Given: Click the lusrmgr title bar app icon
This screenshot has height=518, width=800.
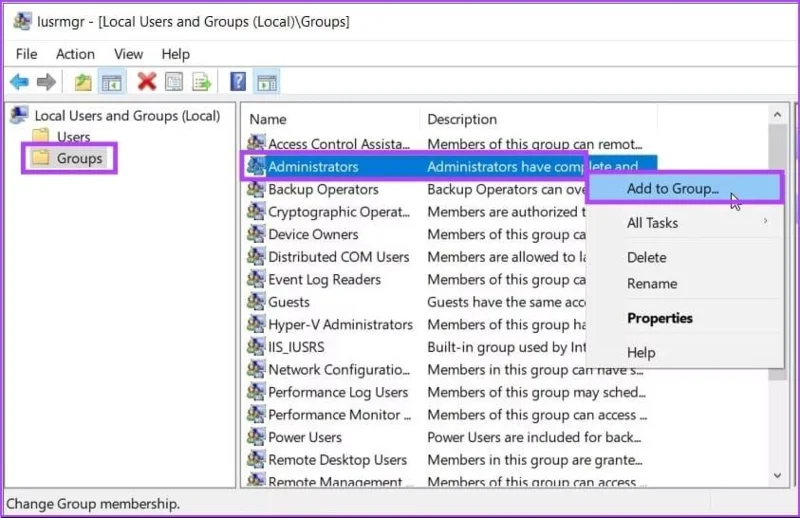Looking at the screenshot, I should 22,21.
